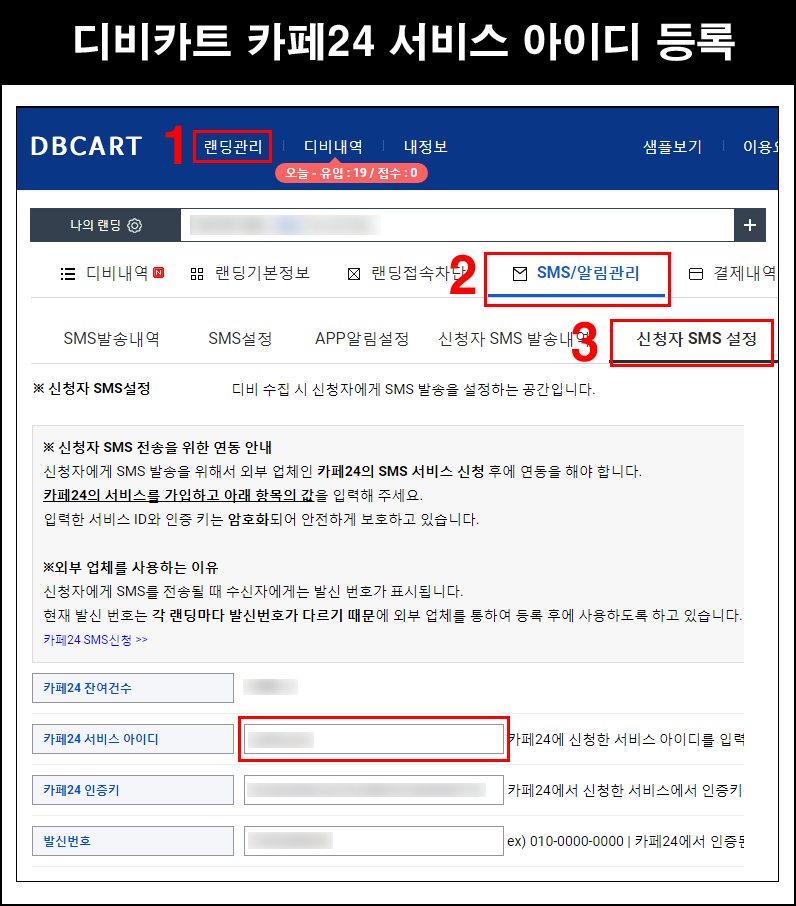Open 샘플보기 link in header
Screen dimensions: 796x906
pos(672,147)
